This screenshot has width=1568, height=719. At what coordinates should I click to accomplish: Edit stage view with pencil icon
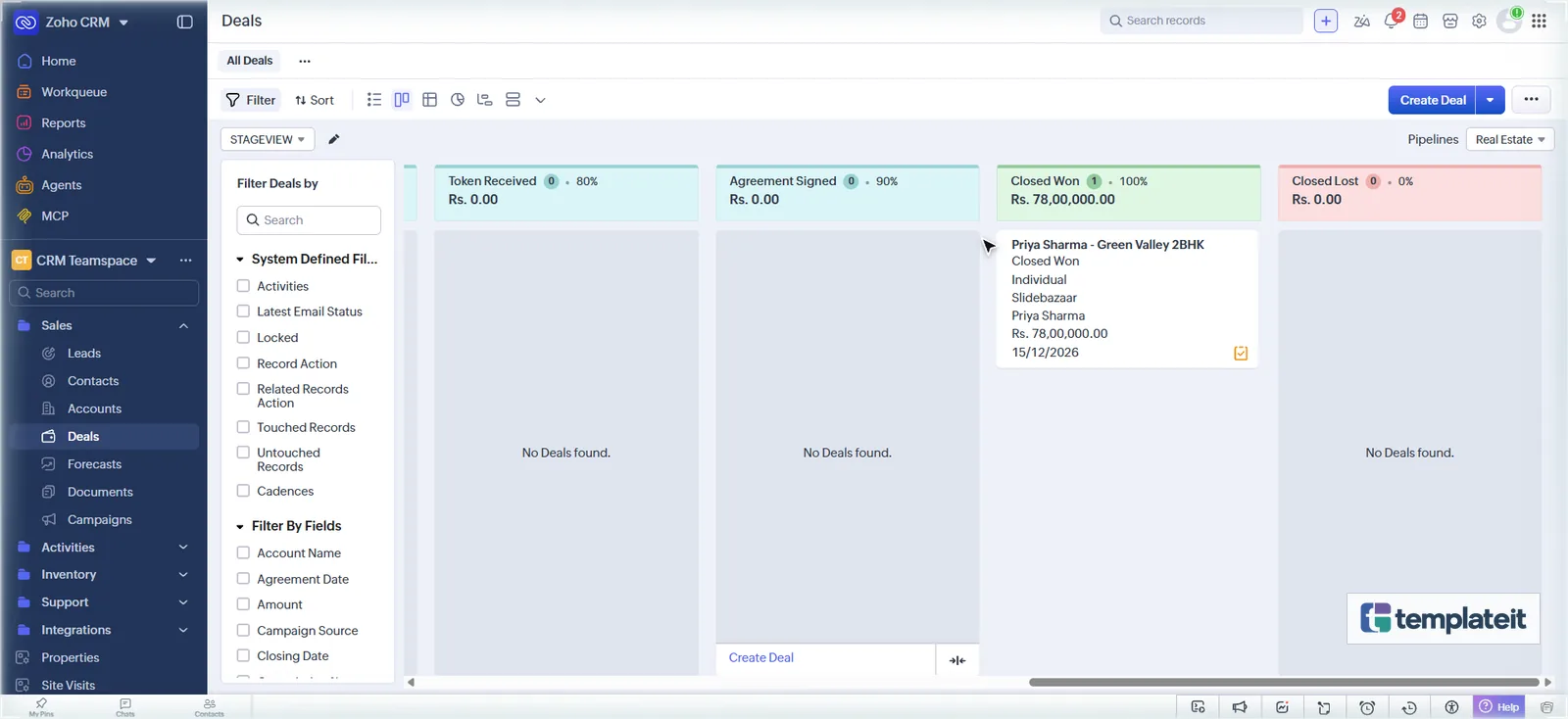click(333, 139)
